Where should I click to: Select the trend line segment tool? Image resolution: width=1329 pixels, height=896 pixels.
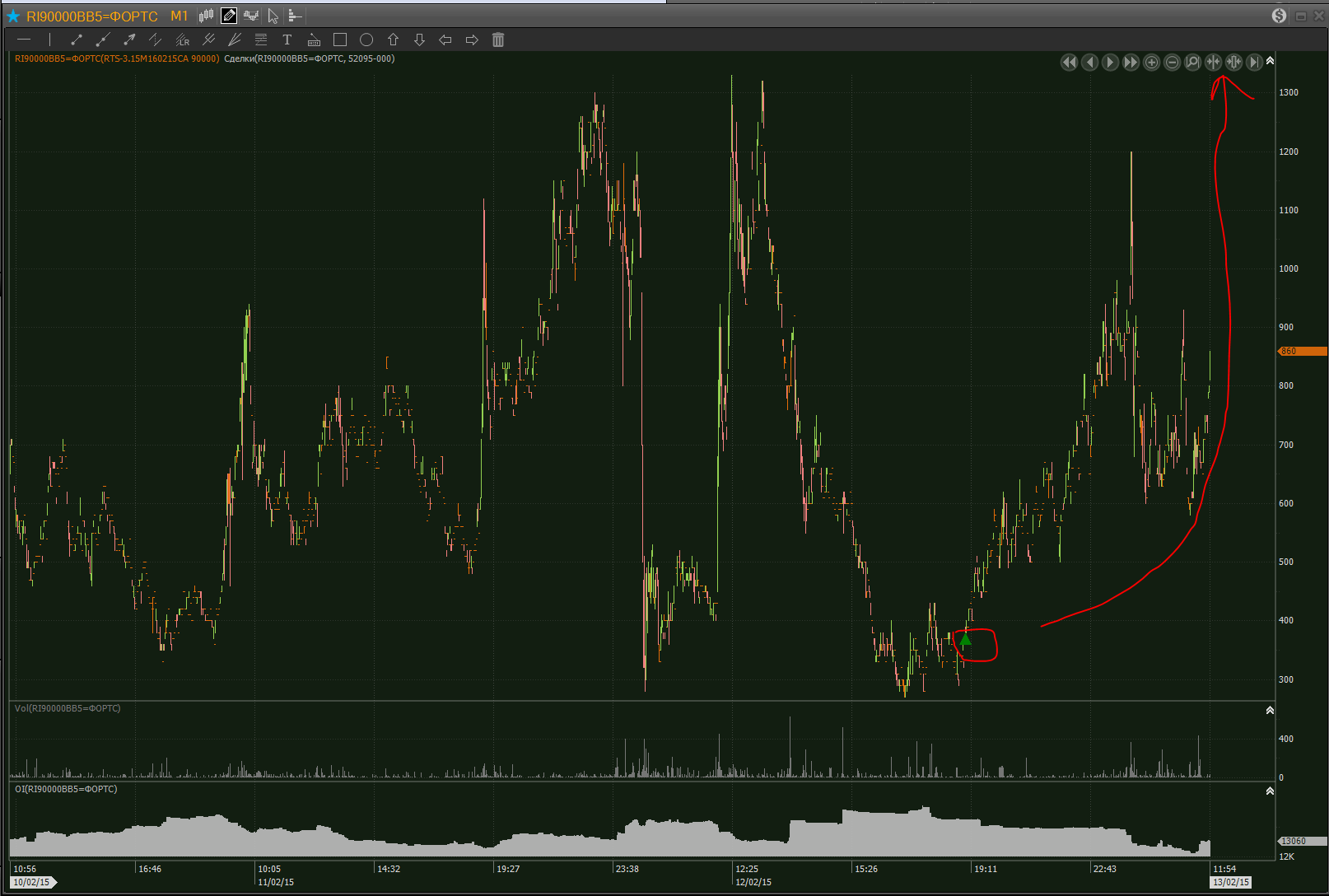click(x=77, y=40)
